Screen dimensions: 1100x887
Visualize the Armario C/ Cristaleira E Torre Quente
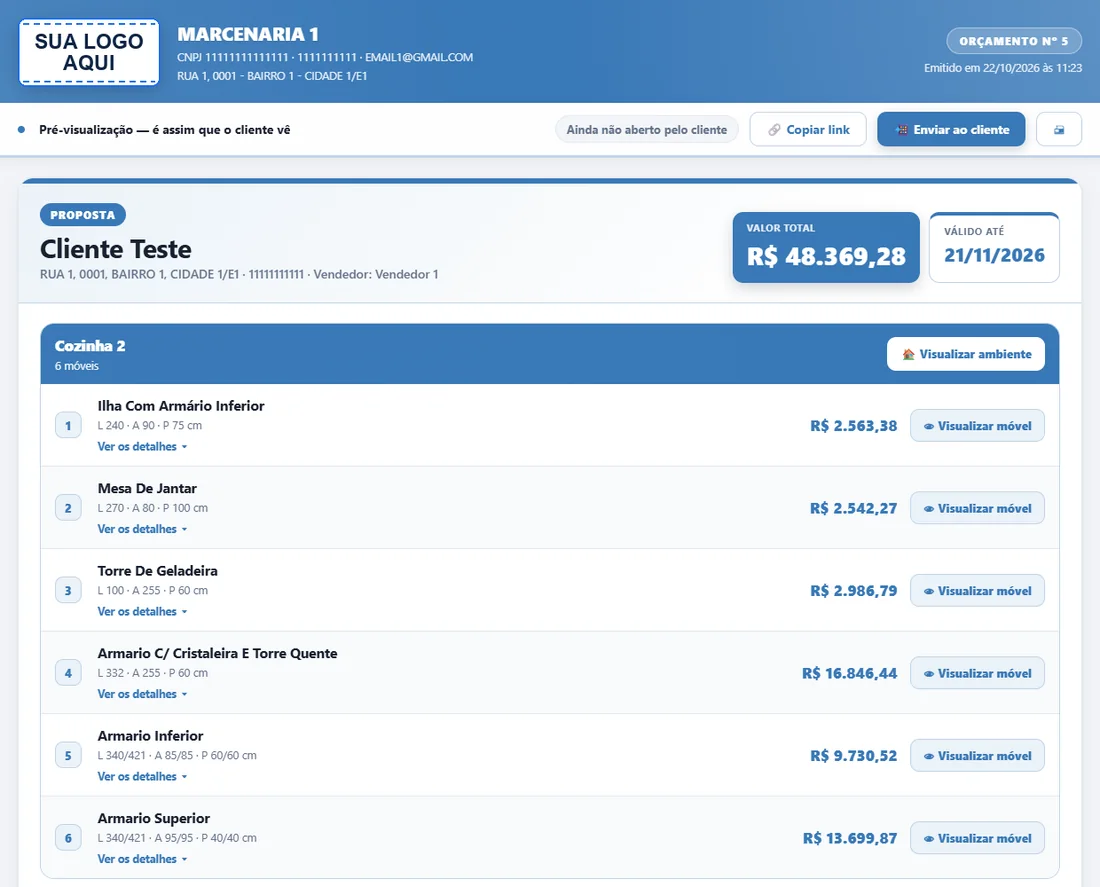click(x=977, y=673)
